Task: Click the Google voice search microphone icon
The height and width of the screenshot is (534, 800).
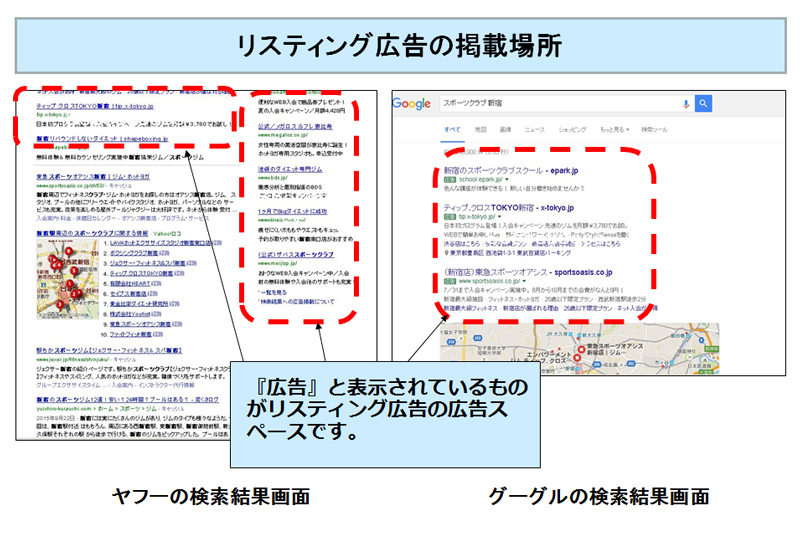Action: pos(686,104)
